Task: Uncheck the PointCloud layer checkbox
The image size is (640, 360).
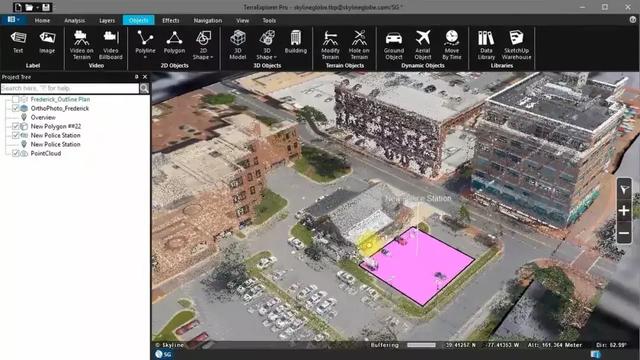Action: (x=16, y=153)
